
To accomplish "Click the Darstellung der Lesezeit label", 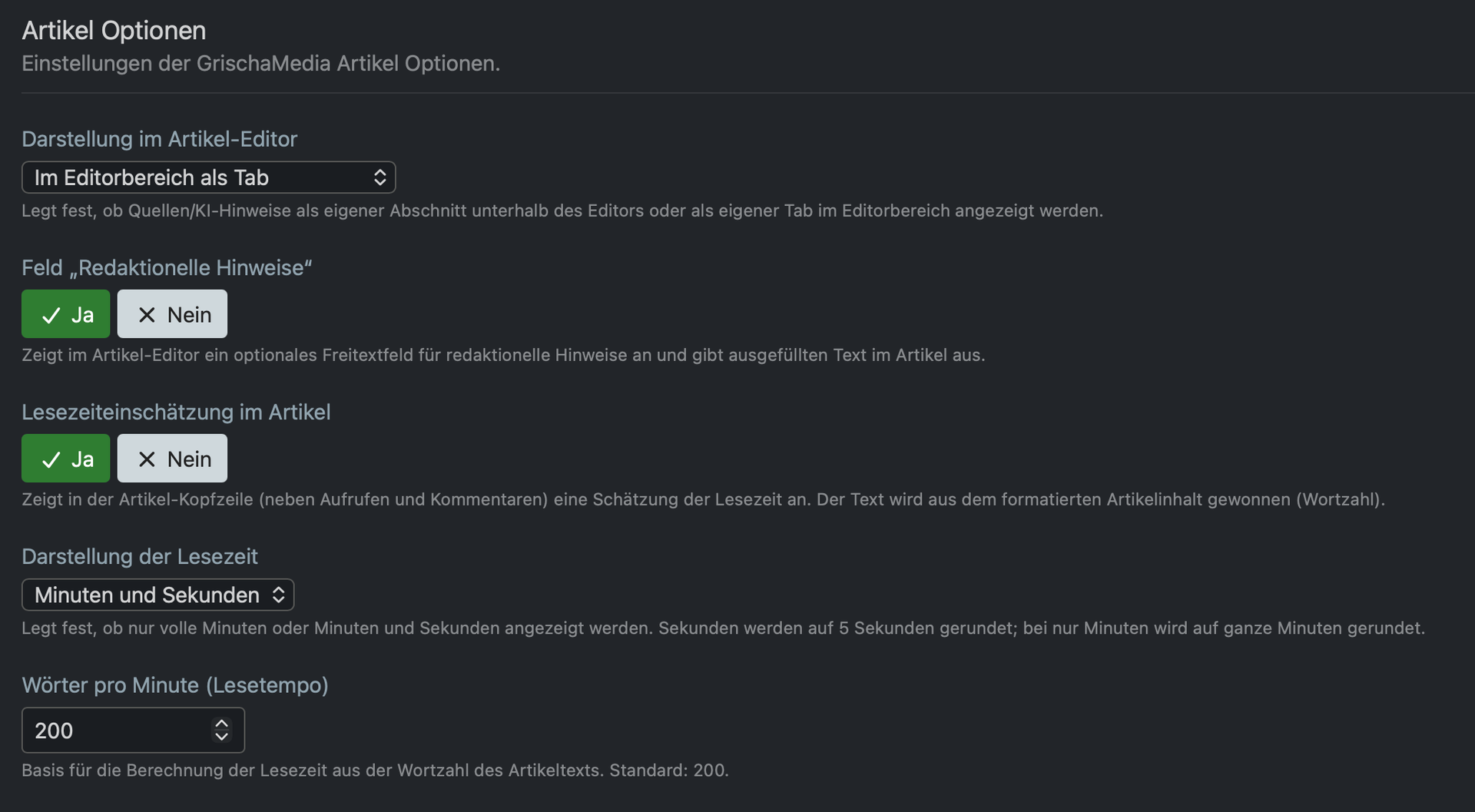I will (x=140, y=556).
